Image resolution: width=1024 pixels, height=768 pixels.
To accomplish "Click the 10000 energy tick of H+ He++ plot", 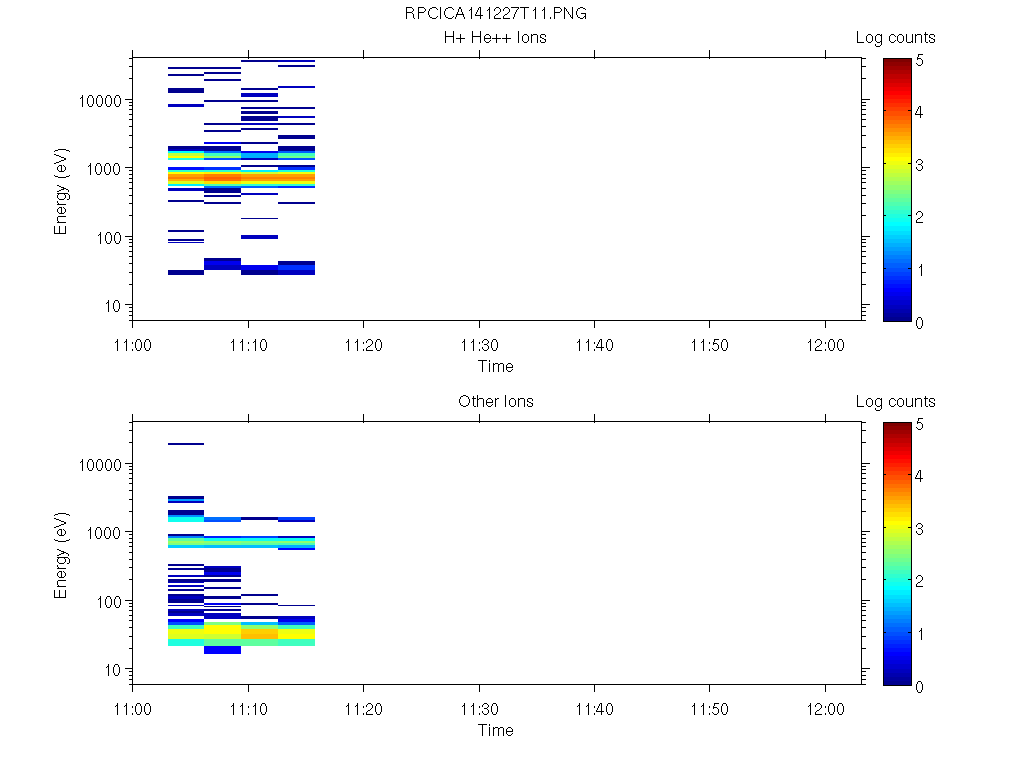I will 101,101.
